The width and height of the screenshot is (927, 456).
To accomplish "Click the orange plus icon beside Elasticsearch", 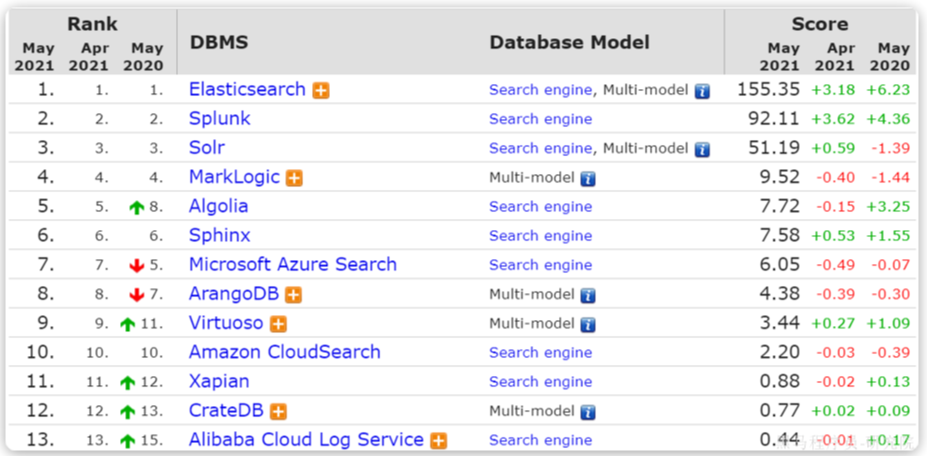I will [321, 90].
